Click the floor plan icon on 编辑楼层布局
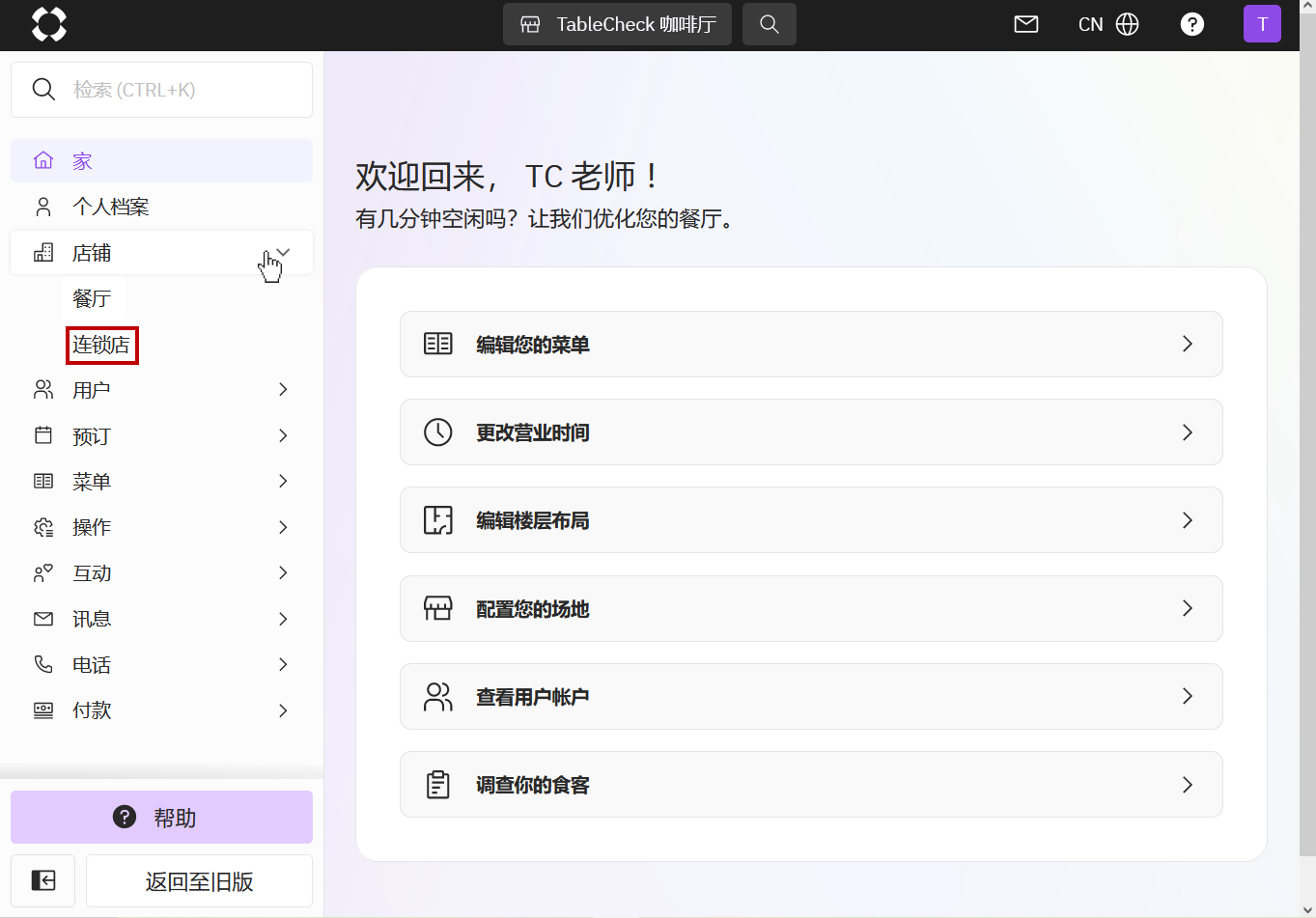This screenshot has width=1316, height=918. (438, 519)
